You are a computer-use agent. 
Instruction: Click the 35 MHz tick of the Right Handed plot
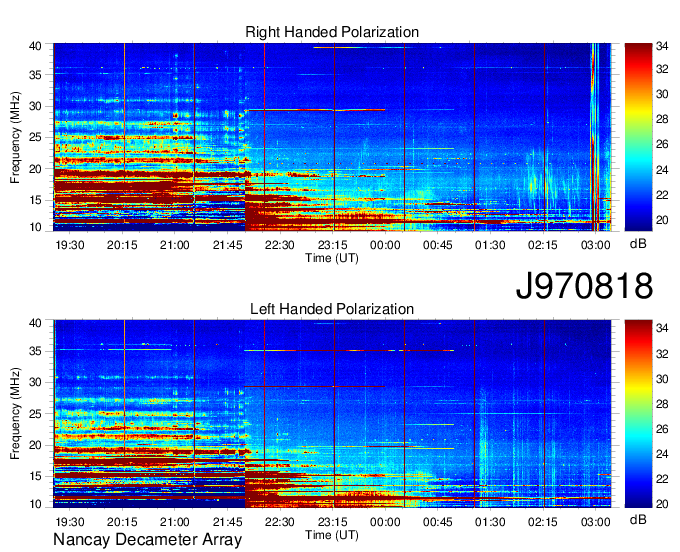35,75
